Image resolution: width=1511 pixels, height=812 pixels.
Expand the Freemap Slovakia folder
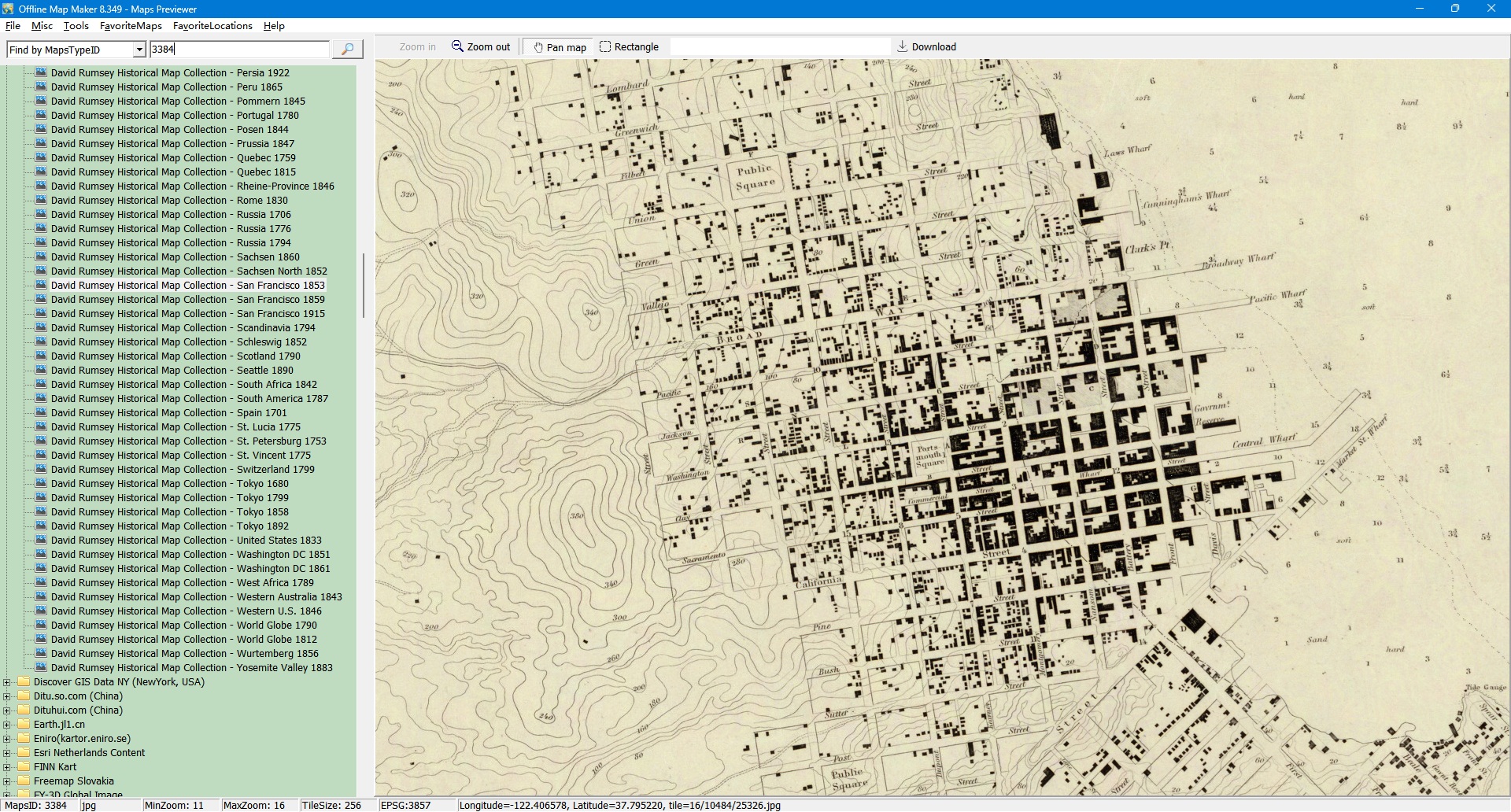(x=7, y=781)
